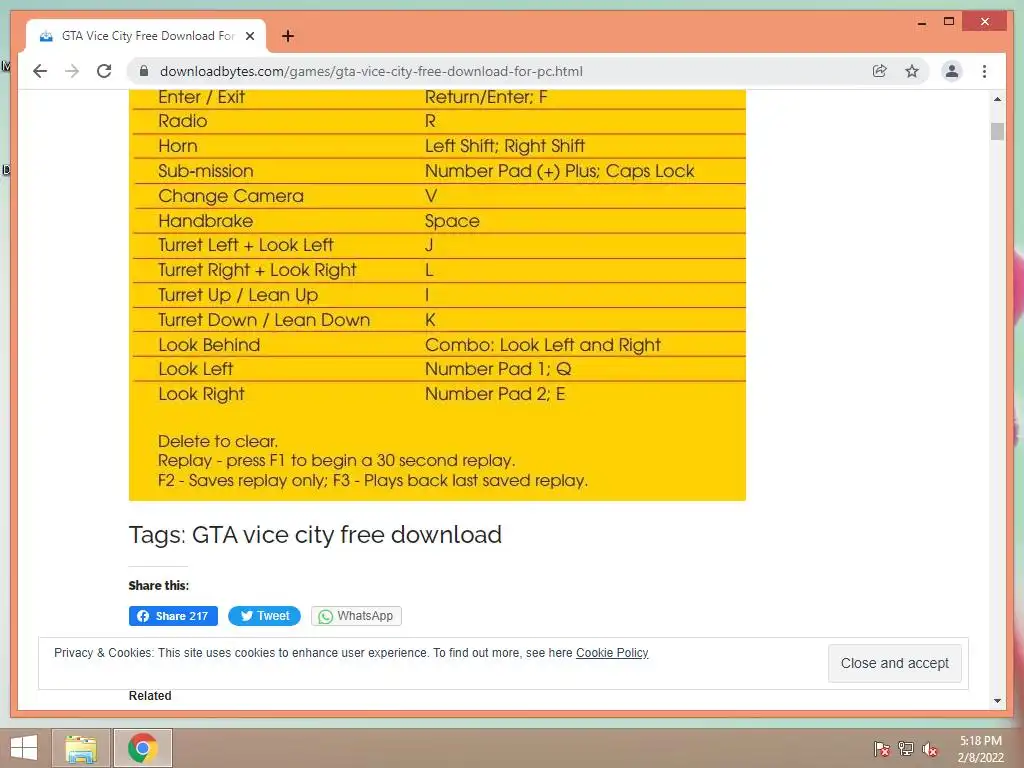This screenshot has width=1024, height=768.
Task: Click the 'Return/Enter; F' cell
Action: coord(486,97)
